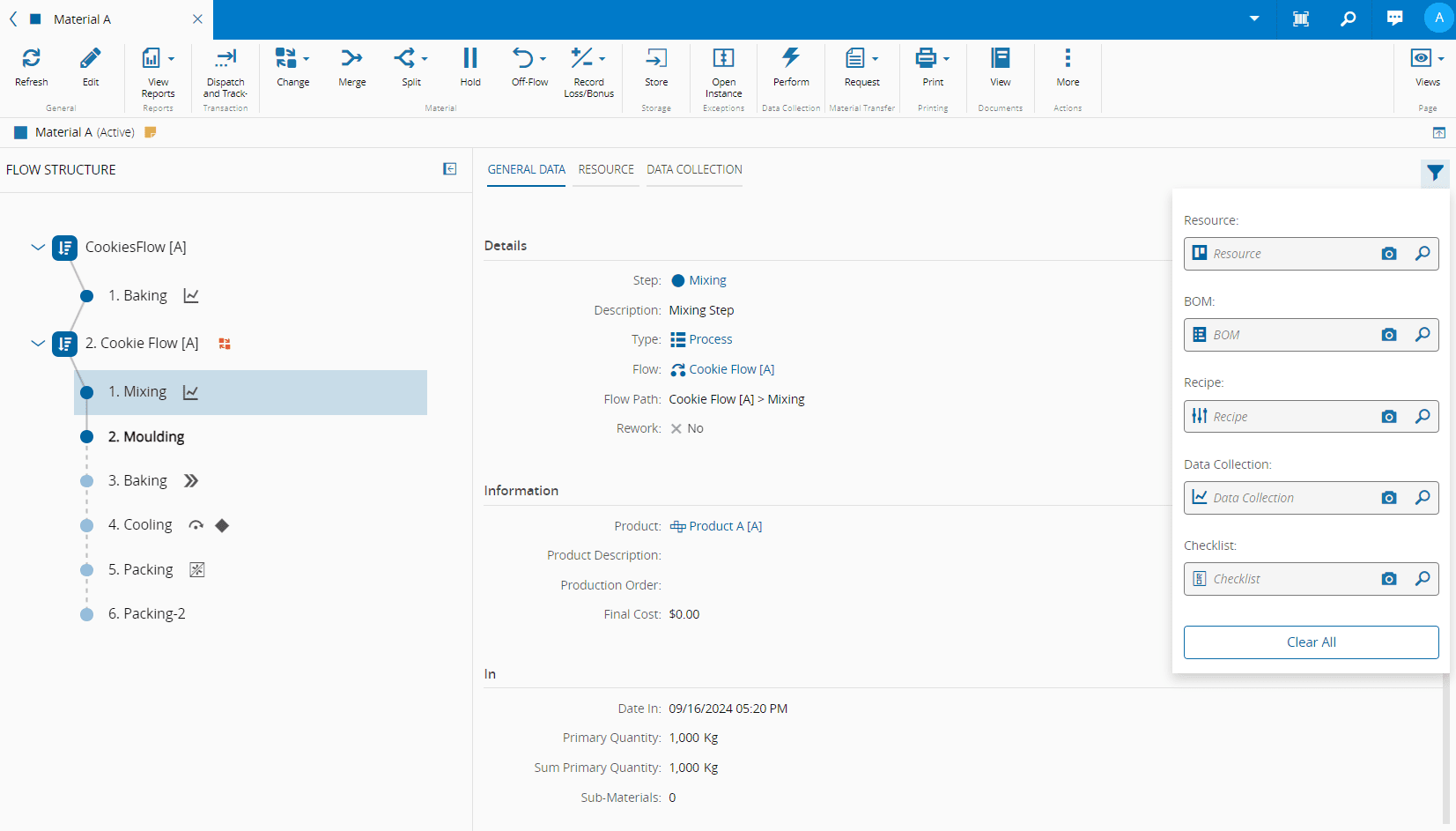Click Perform data collection icon

(791, 59)
